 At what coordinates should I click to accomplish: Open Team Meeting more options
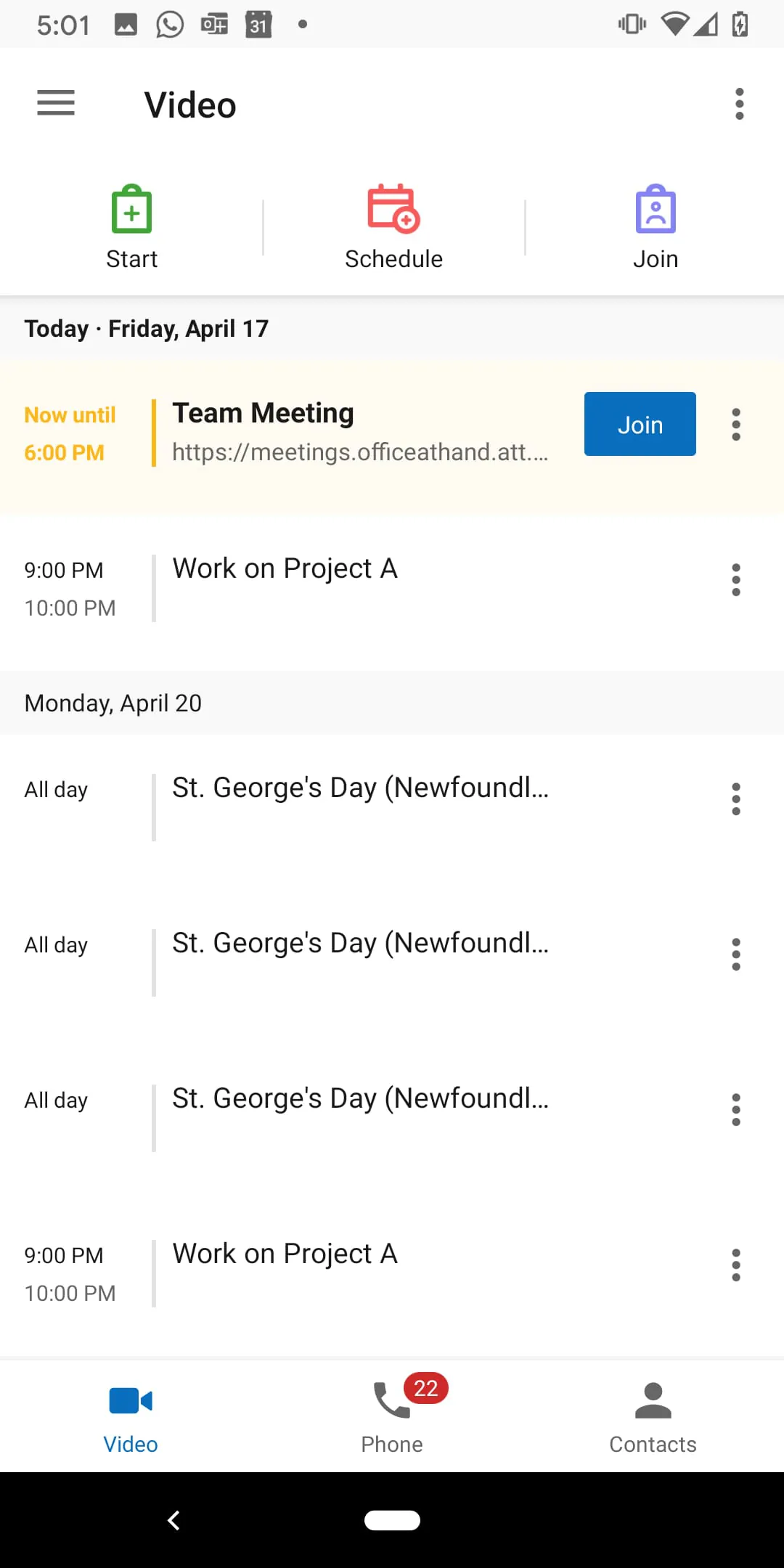point(736,425)
